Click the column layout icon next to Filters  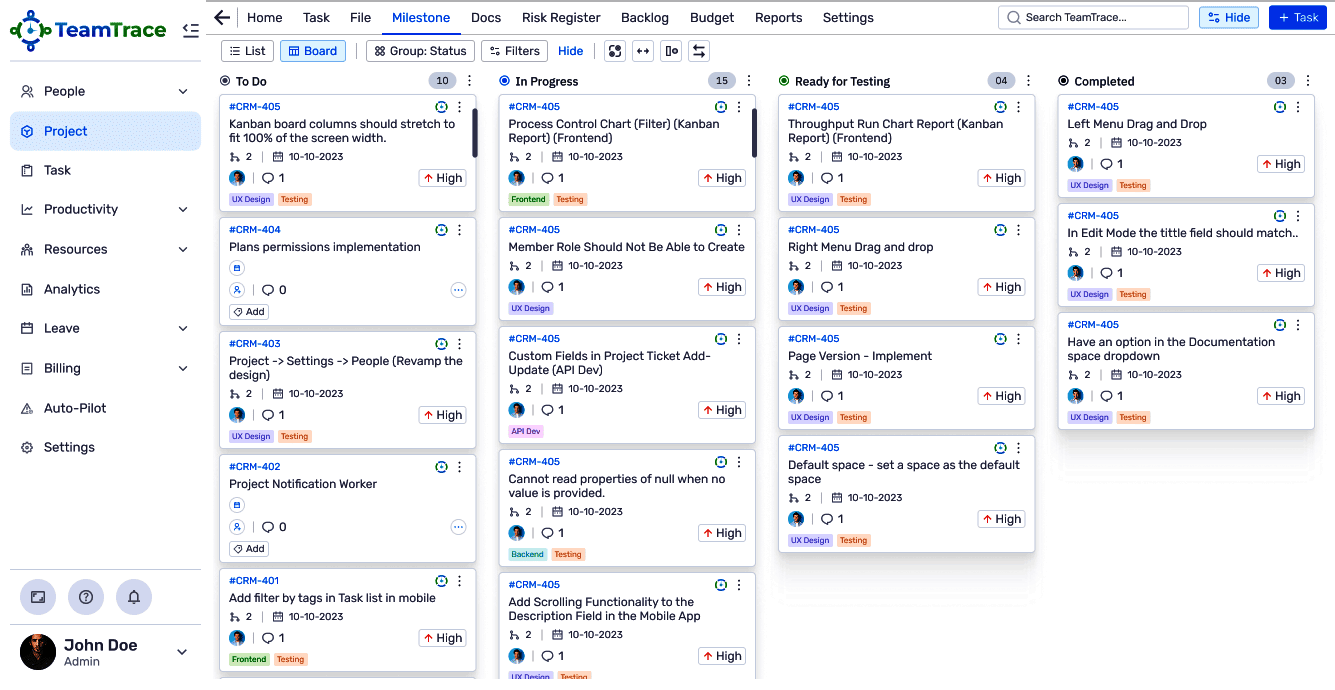670,51
